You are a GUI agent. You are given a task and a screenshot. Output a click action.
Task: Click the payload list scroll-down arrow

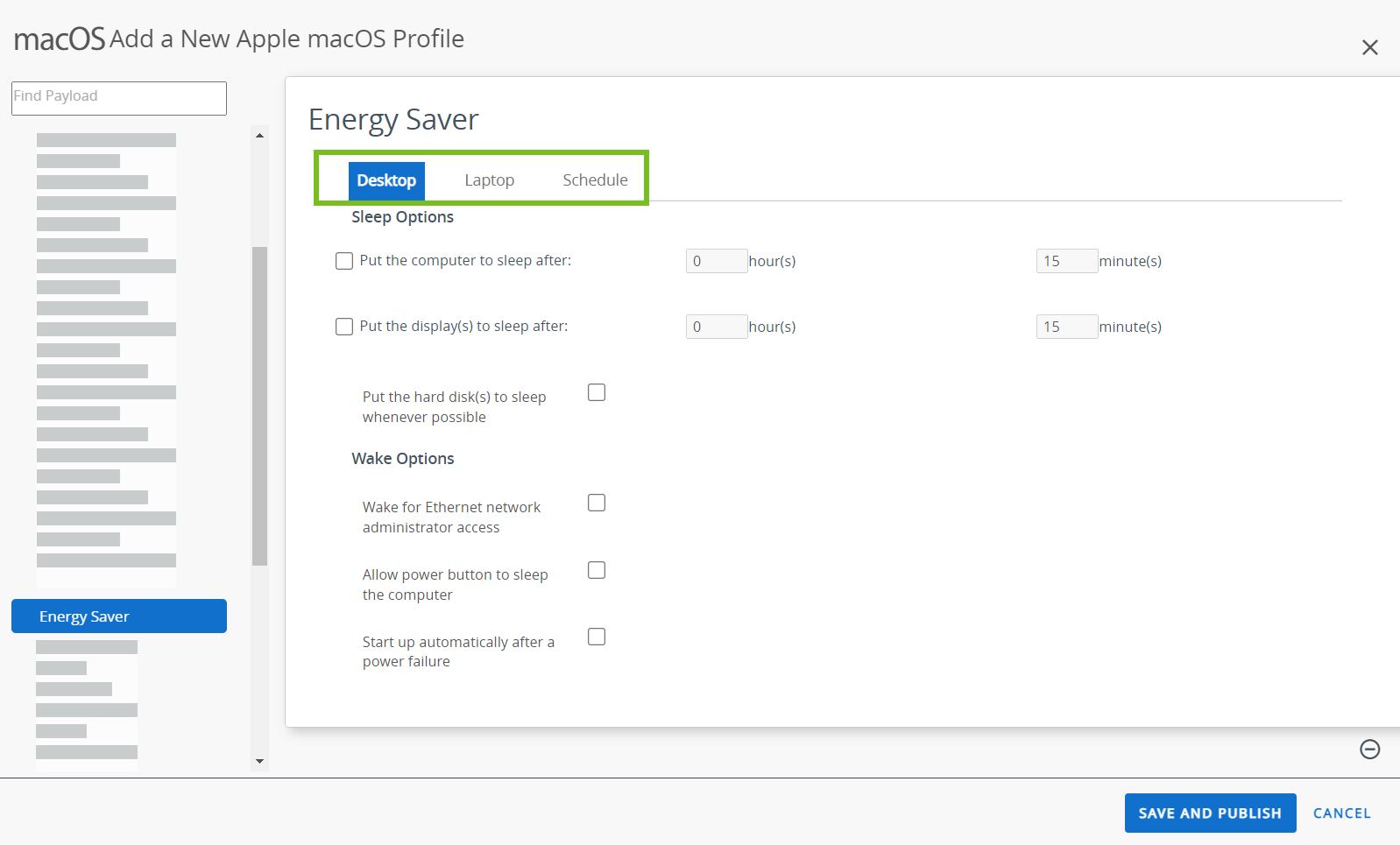coord(259,761)
